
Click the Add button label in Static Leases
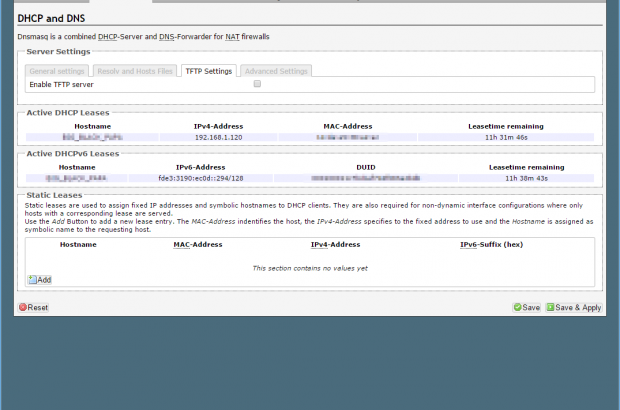[x=44, y=280]
